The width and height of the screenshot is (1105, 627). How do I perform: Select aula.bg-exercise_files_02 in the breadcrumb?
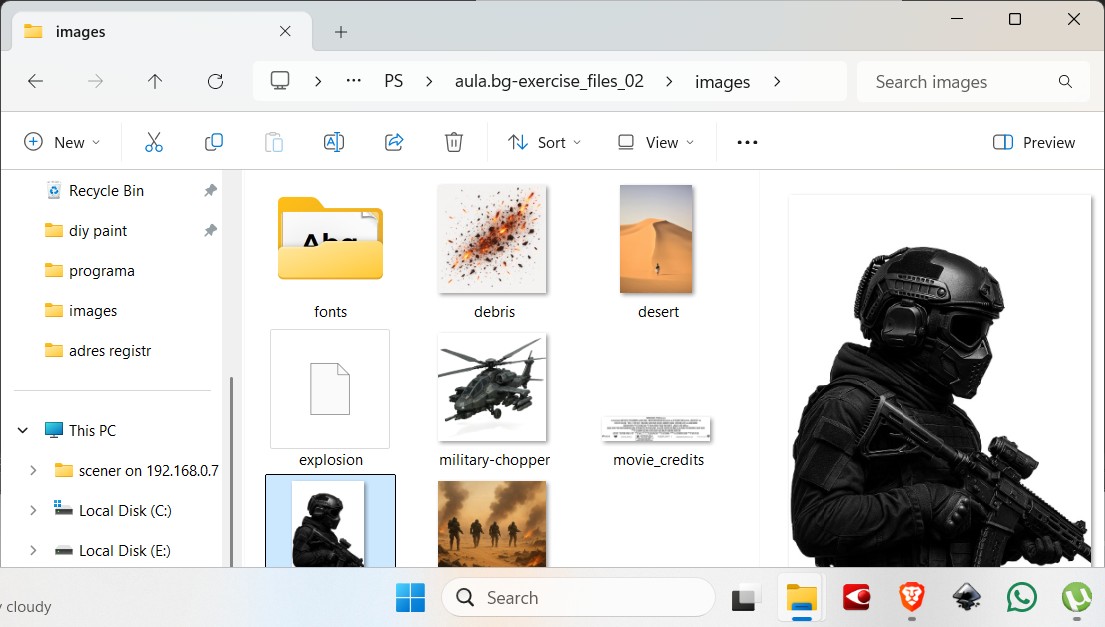pyautogui.click(x=549, y=82)
